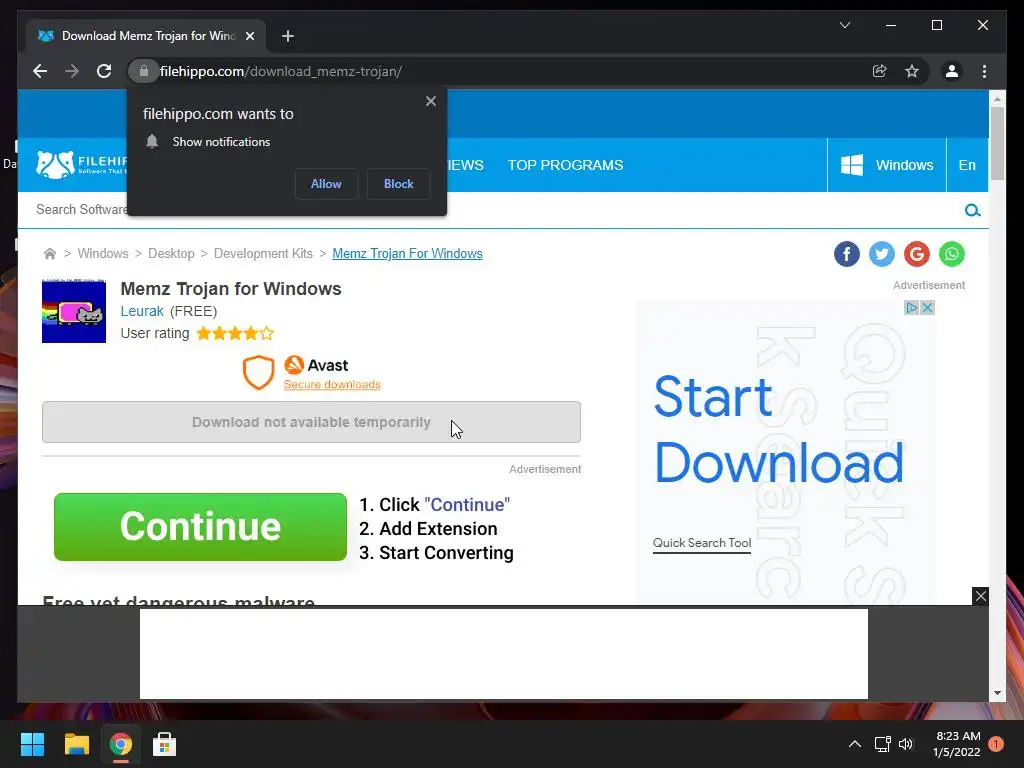Click the Chrome taskbar icon

(121, 744)
